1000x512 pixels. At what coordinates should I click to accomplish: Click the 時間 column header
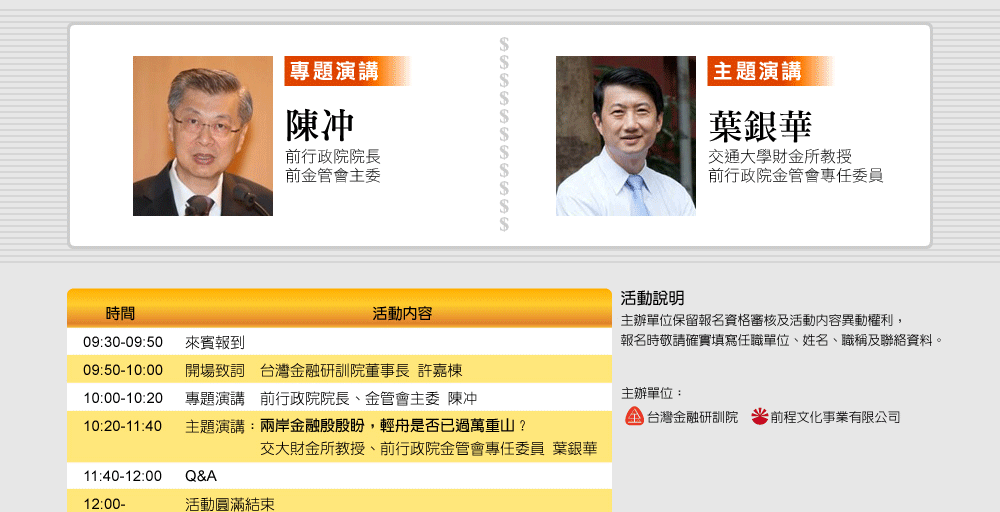click(x=121, y=313)
